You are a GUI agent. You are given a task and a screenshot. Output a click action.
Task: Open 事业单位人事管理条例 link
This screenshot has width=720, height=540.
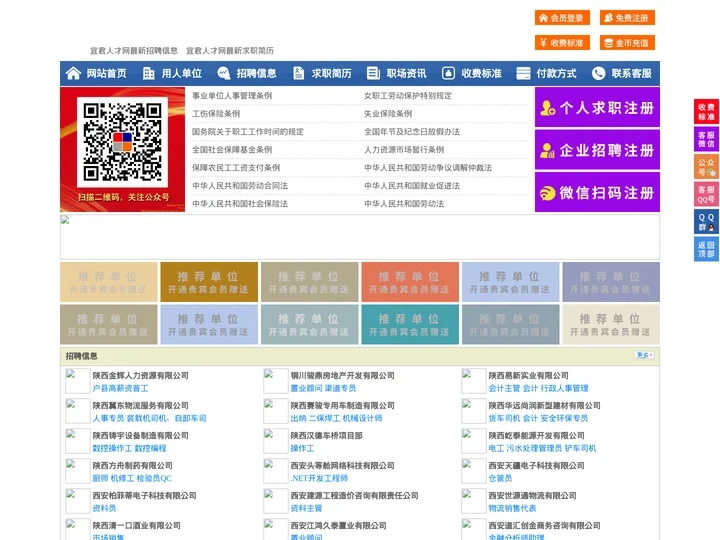pyautogui.click(x=232, y=96)
